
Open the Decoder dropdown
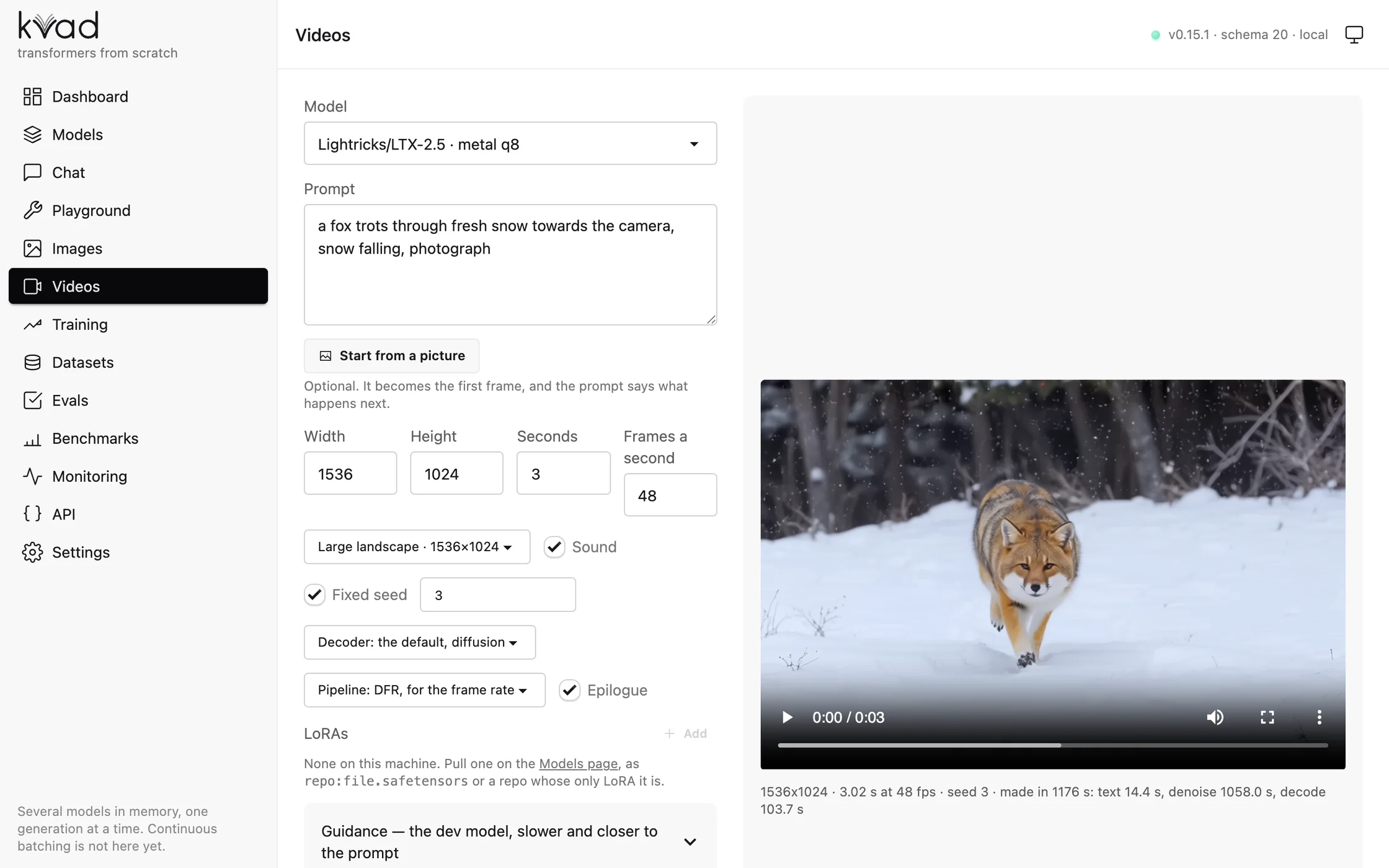click(x=420, y=642)
